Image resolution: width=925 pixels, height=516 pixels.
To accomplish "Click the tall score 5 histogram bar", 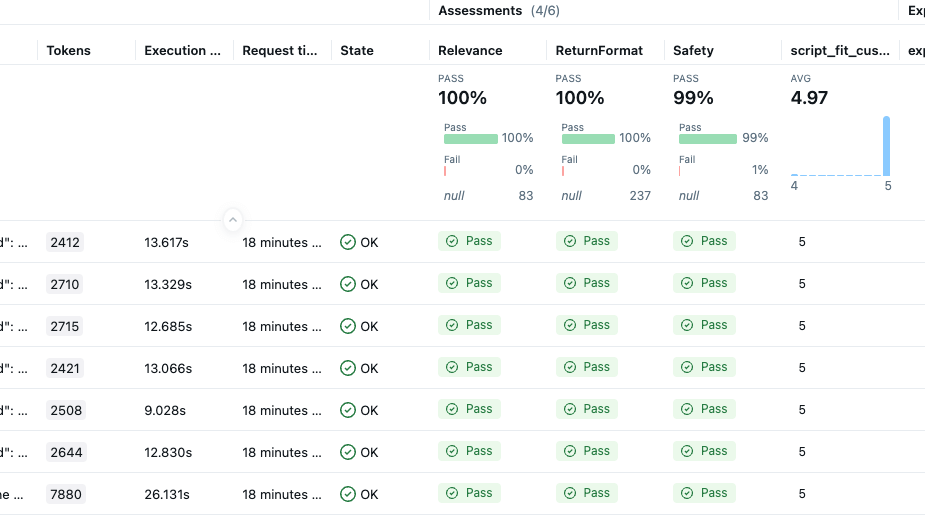I will tap(886, 146).
